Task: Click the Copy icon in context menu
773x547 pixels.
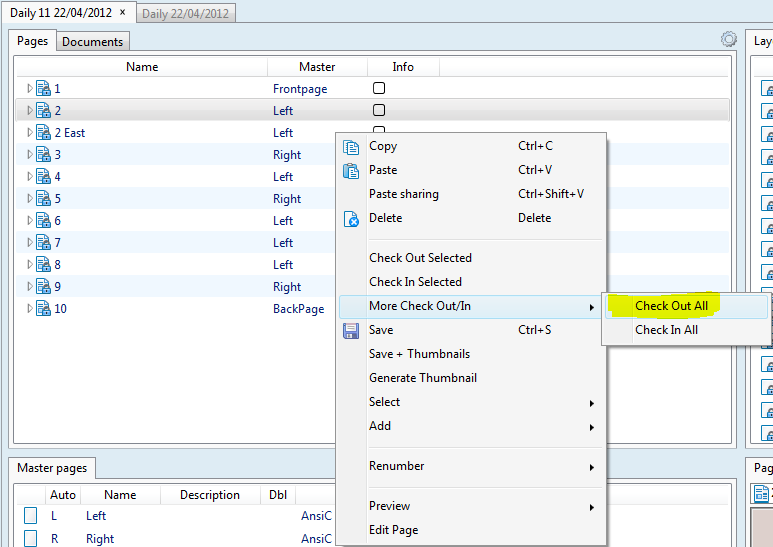Action: click(x=351, y=147)
